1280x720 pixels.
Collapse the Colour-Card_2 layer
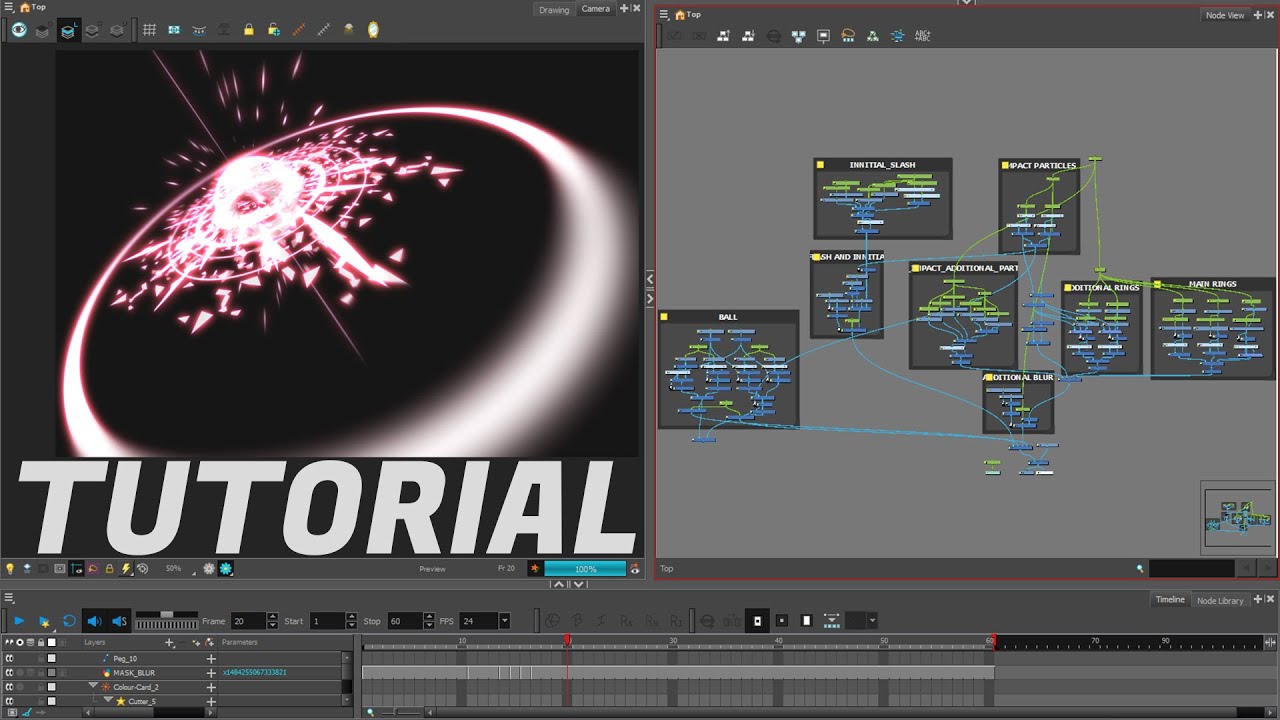[93, 686]
